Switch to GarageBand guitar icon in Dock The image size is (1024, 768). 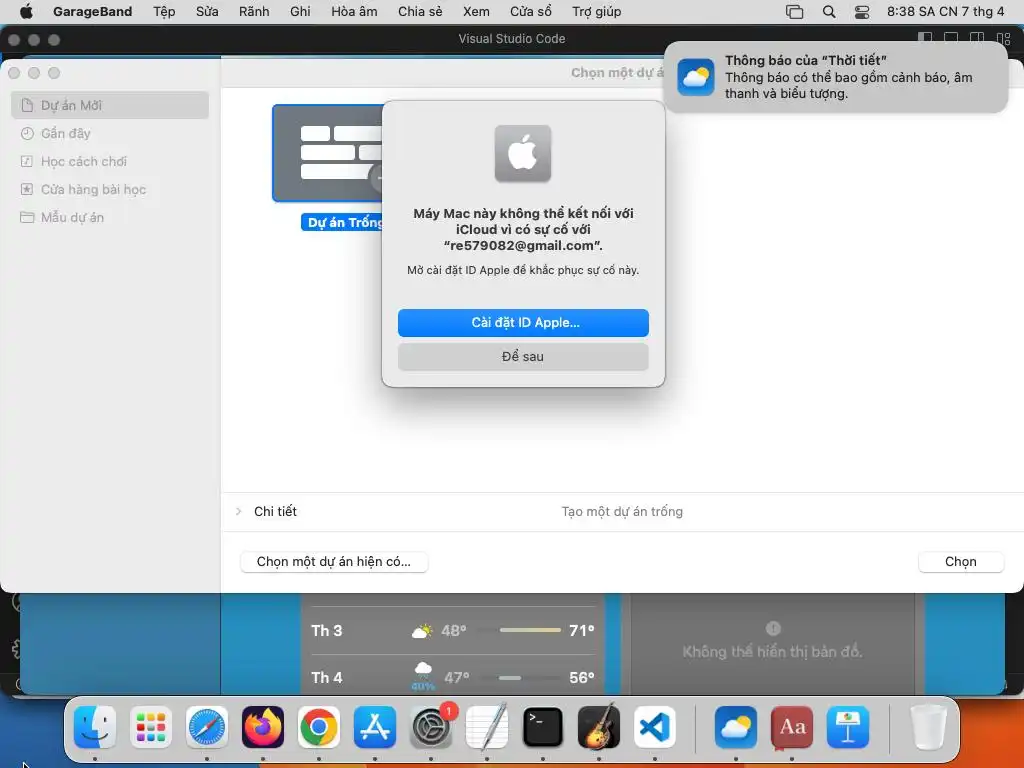(599, 727)
